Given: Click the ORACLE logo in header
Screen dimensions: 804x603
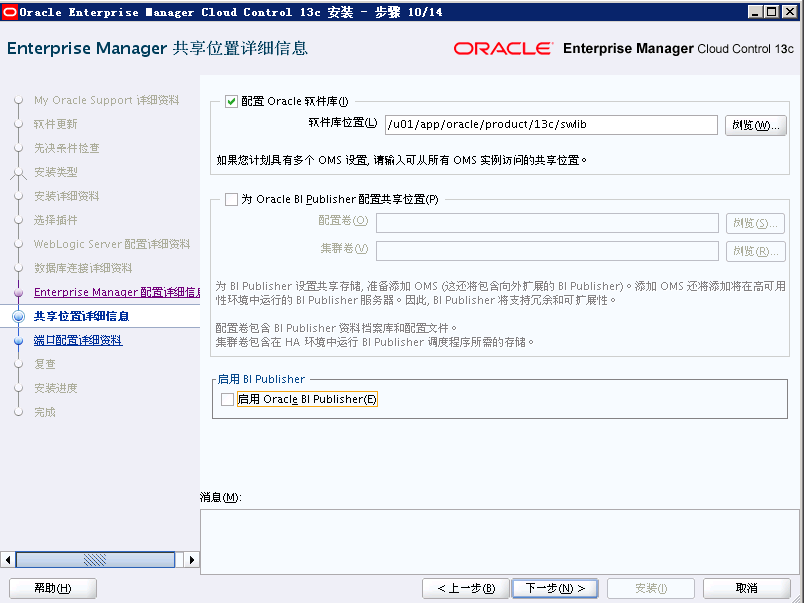Looking at the screenshot, I should pyautogui.click(x=504, y=49).
